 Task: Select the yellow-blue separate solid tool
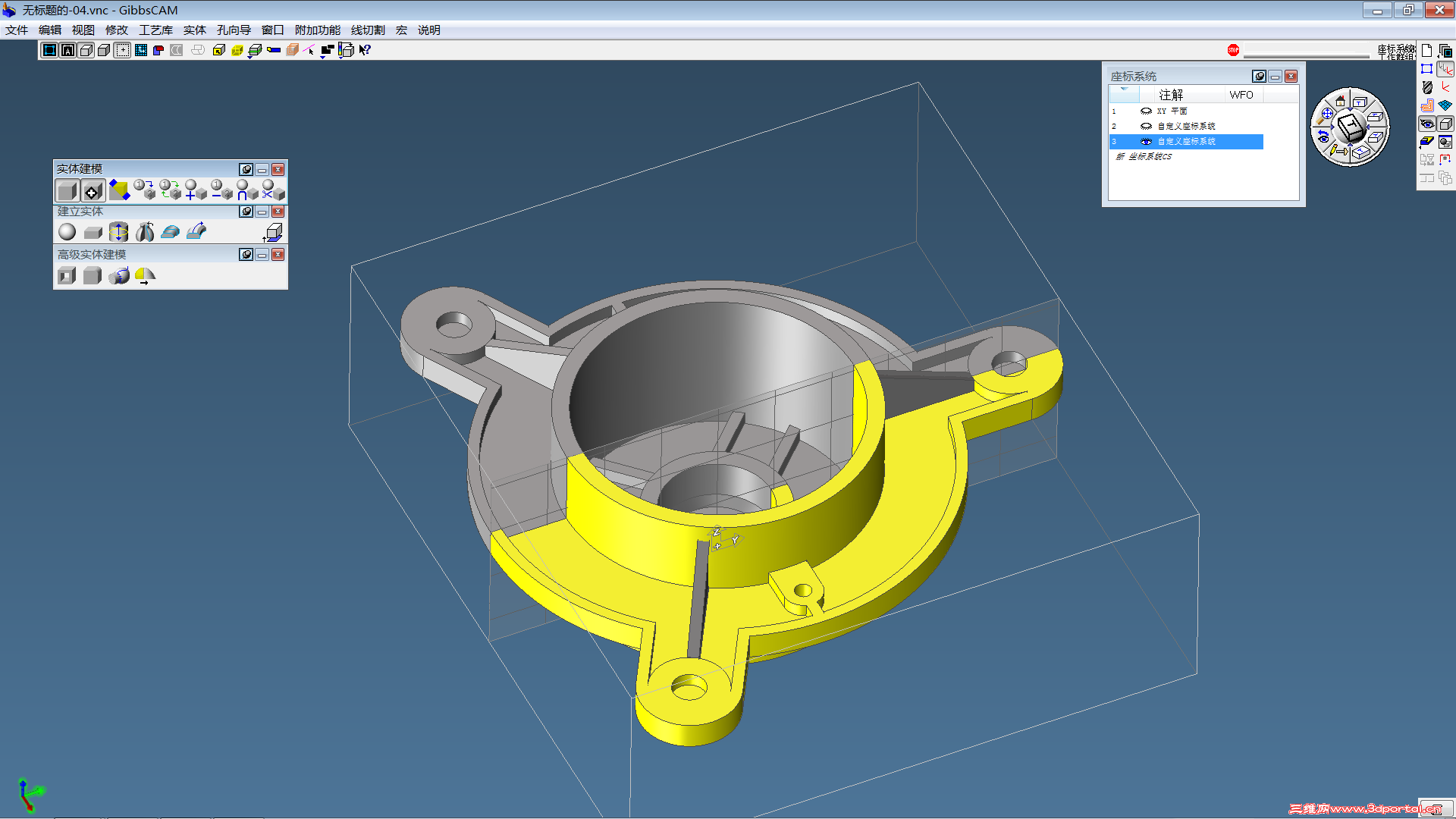pos(119,190)
